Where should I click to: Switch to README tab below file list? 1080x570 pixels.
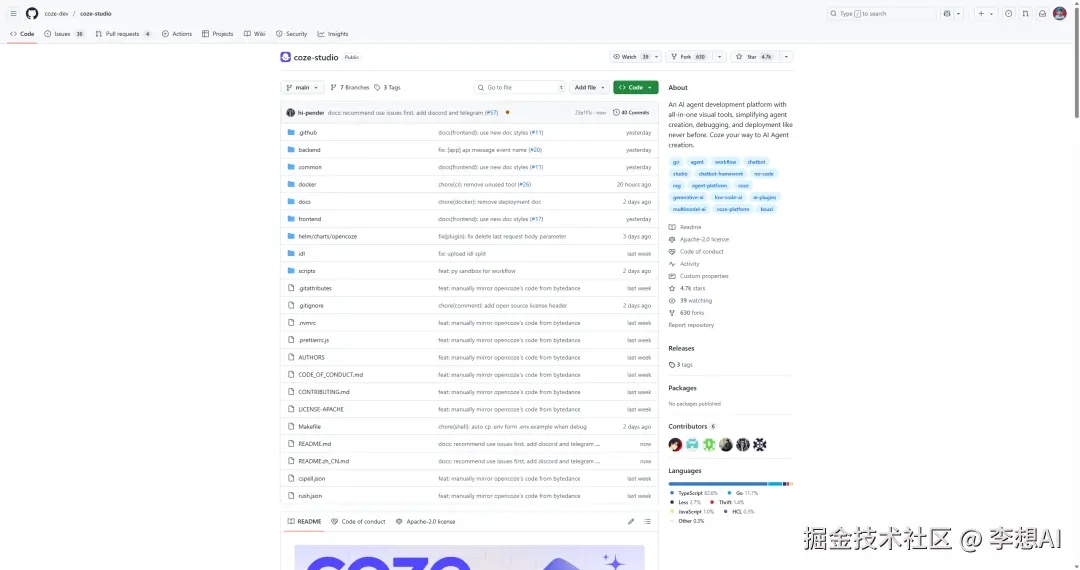tap(304, 522)
